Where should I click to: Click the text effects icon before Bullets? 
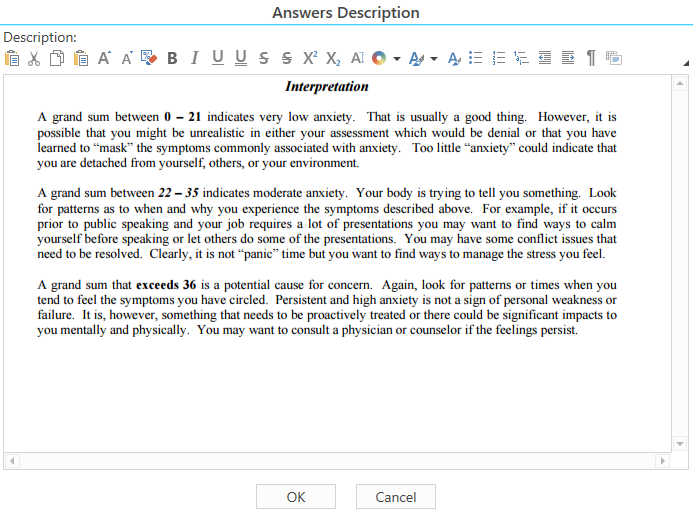tap(454, 58)
